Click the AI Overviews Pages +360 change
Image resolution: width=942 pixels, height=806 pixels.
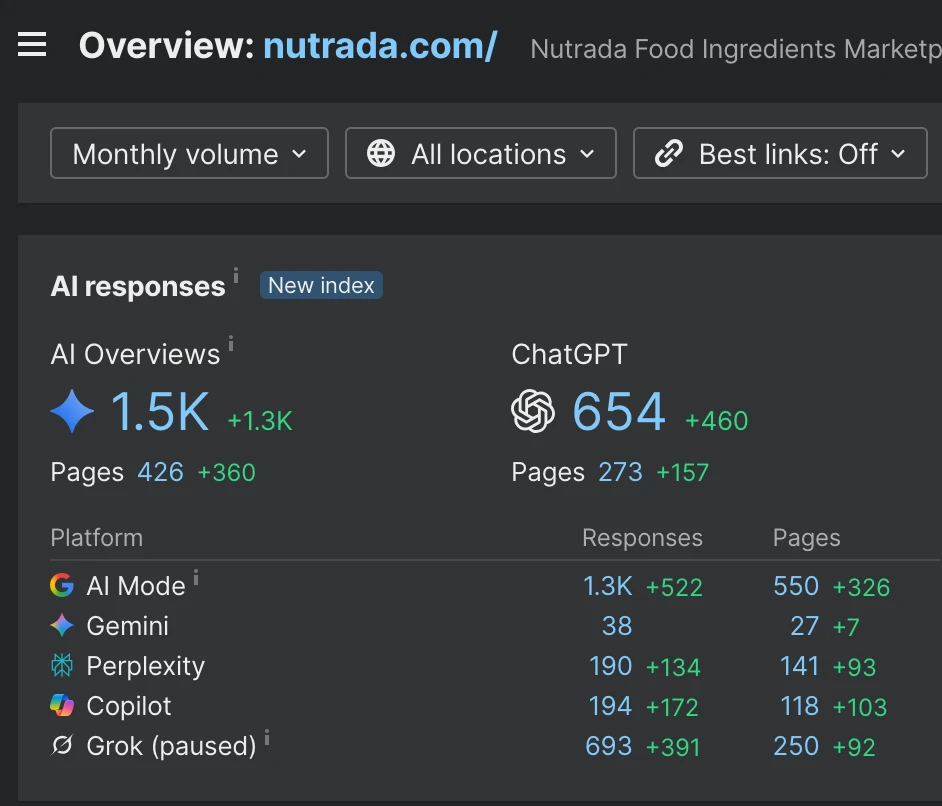click(227, 473)
